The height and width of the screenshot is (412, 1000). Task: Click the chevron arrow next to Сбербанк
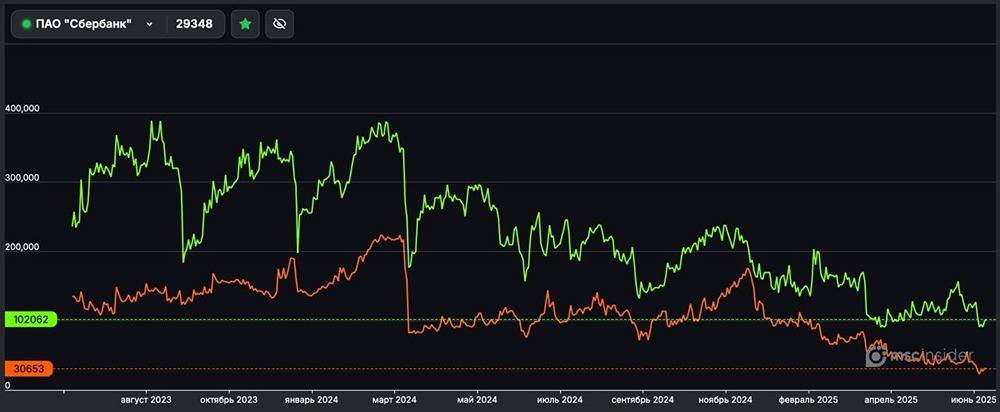(x=149, y=24)
